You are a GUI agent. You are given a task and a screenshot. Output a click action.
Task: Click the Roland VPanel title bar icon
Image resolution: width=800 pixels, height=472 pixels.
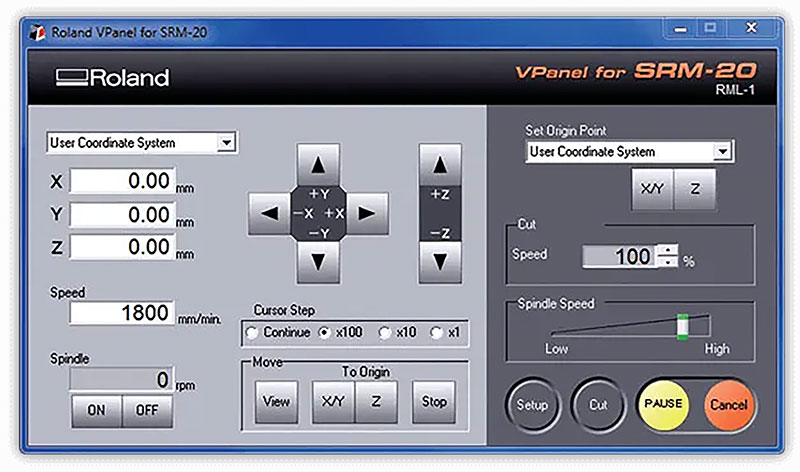37,32
